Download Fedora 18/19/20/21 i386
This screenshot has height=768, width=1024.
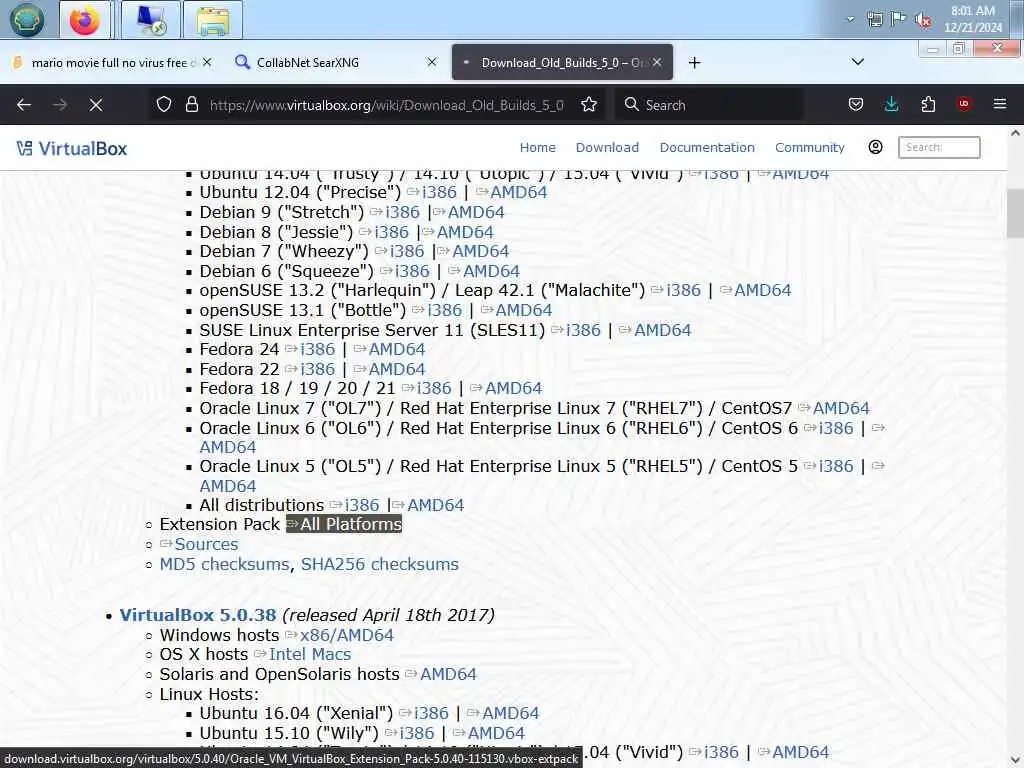coord(434,388)
